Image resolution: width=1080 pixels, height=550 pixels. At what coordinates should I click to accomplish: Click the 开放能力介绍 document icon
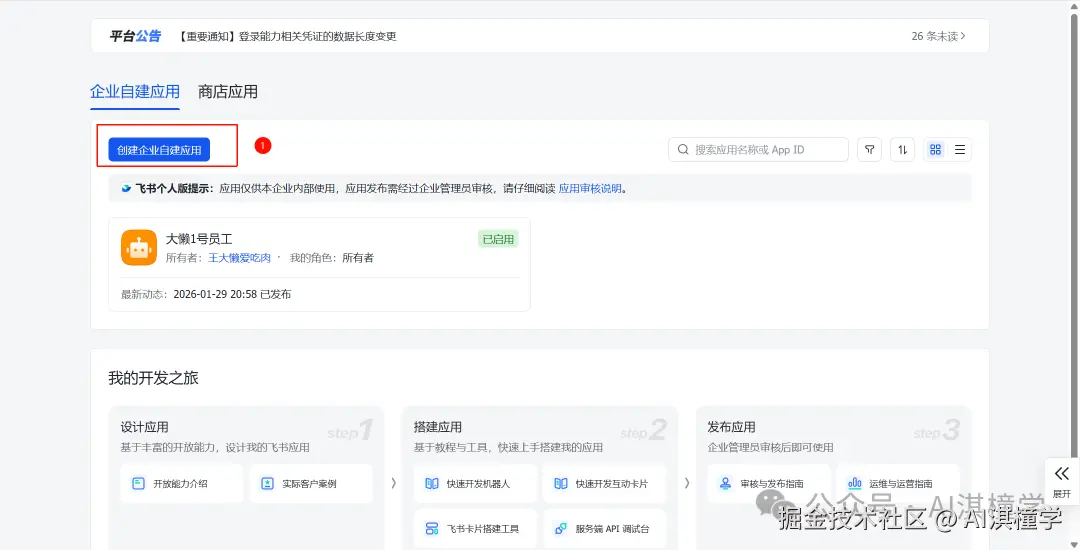coord(138,483)
